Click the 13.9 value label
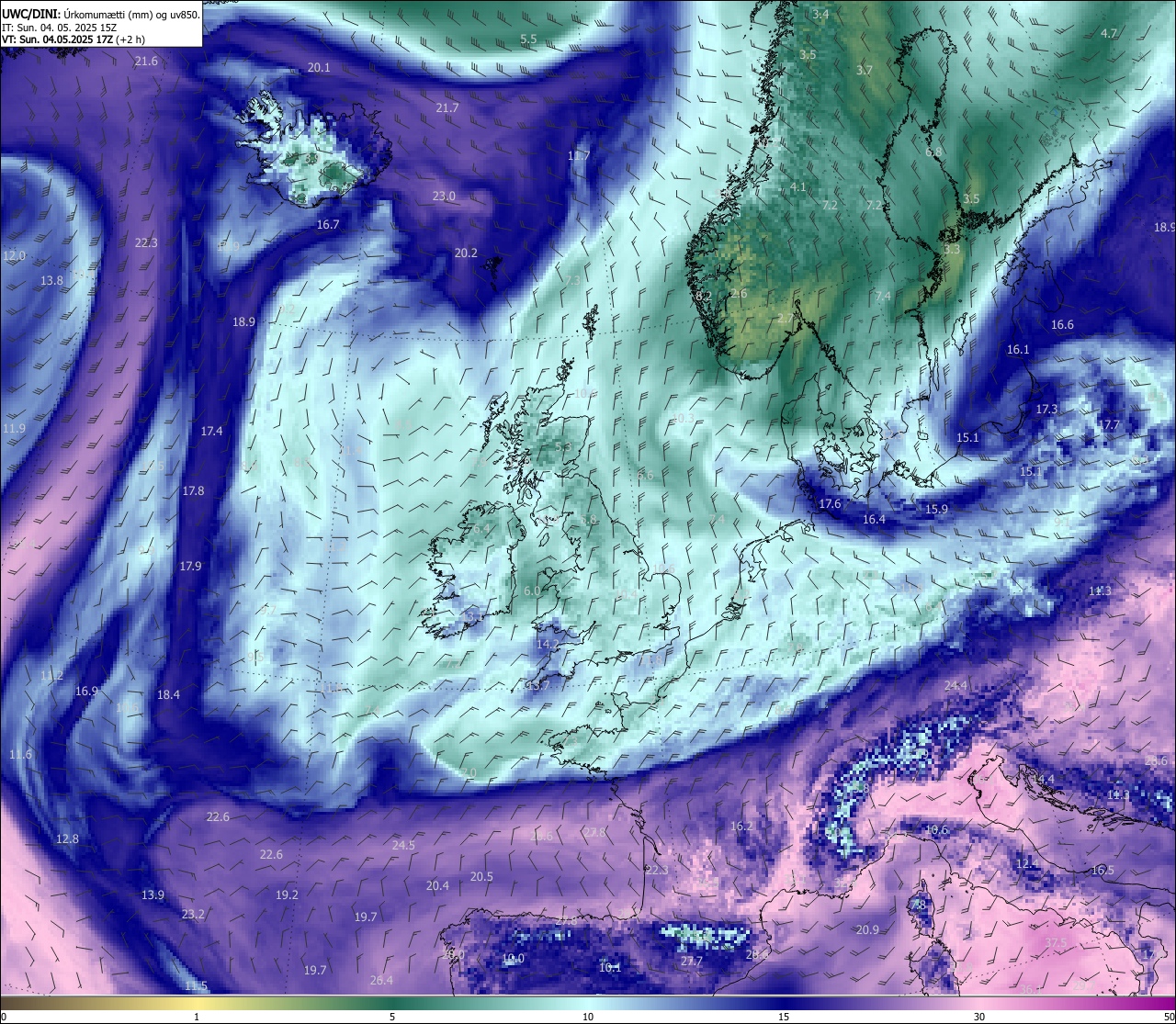The height and width of the screenshot is (1024, 1176). (153, 895)
